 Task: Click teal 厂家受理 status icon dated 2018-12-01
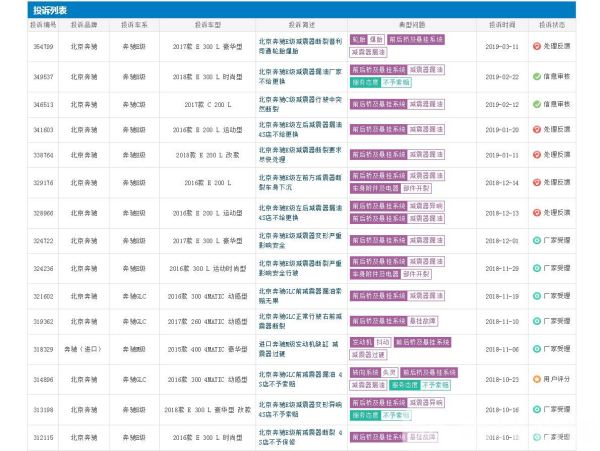pyautogui.click(x=536, y=240)
